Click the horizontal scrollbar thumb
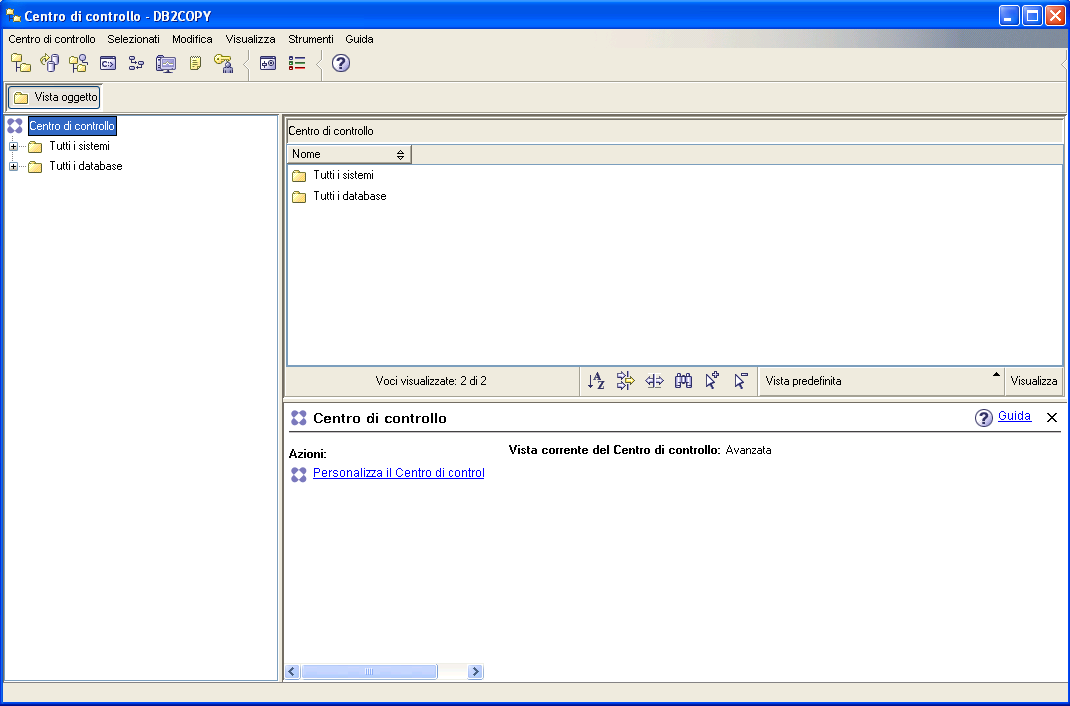This screenshot has height=706, width=1070. click(x=369, y=672)
